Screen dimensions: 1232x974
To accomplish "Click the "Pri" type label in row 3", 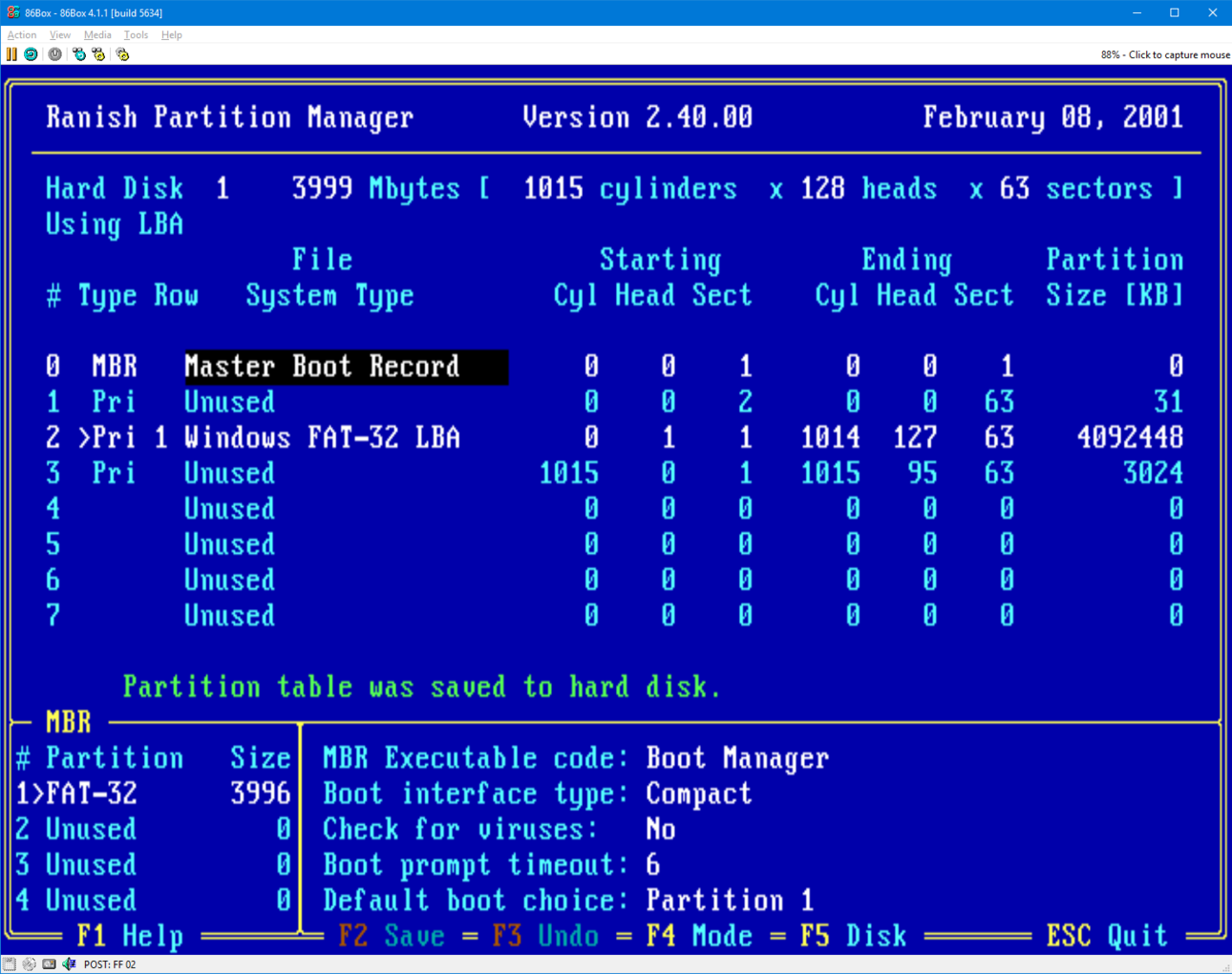I will click(x=115, y=473).
